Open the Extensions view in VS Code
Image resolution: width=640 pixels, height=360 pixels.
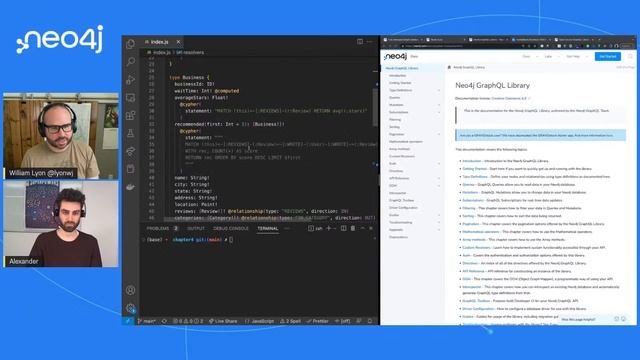pos(131,116)
